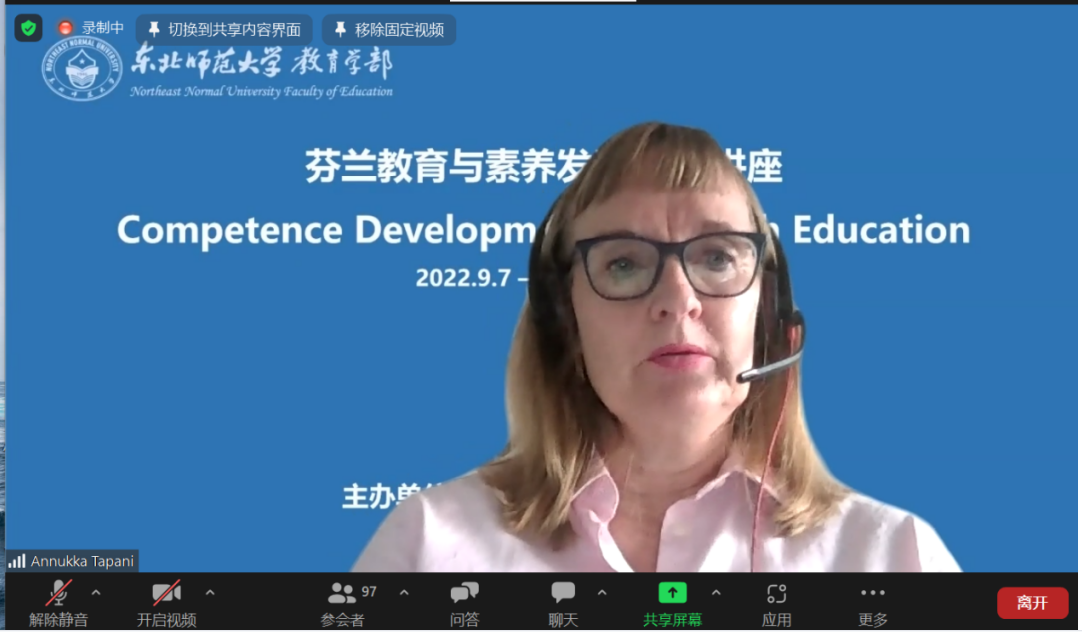
Task: Click the red Leave (离开) button
Action: pyautogui.click(x=1032, y=603)
